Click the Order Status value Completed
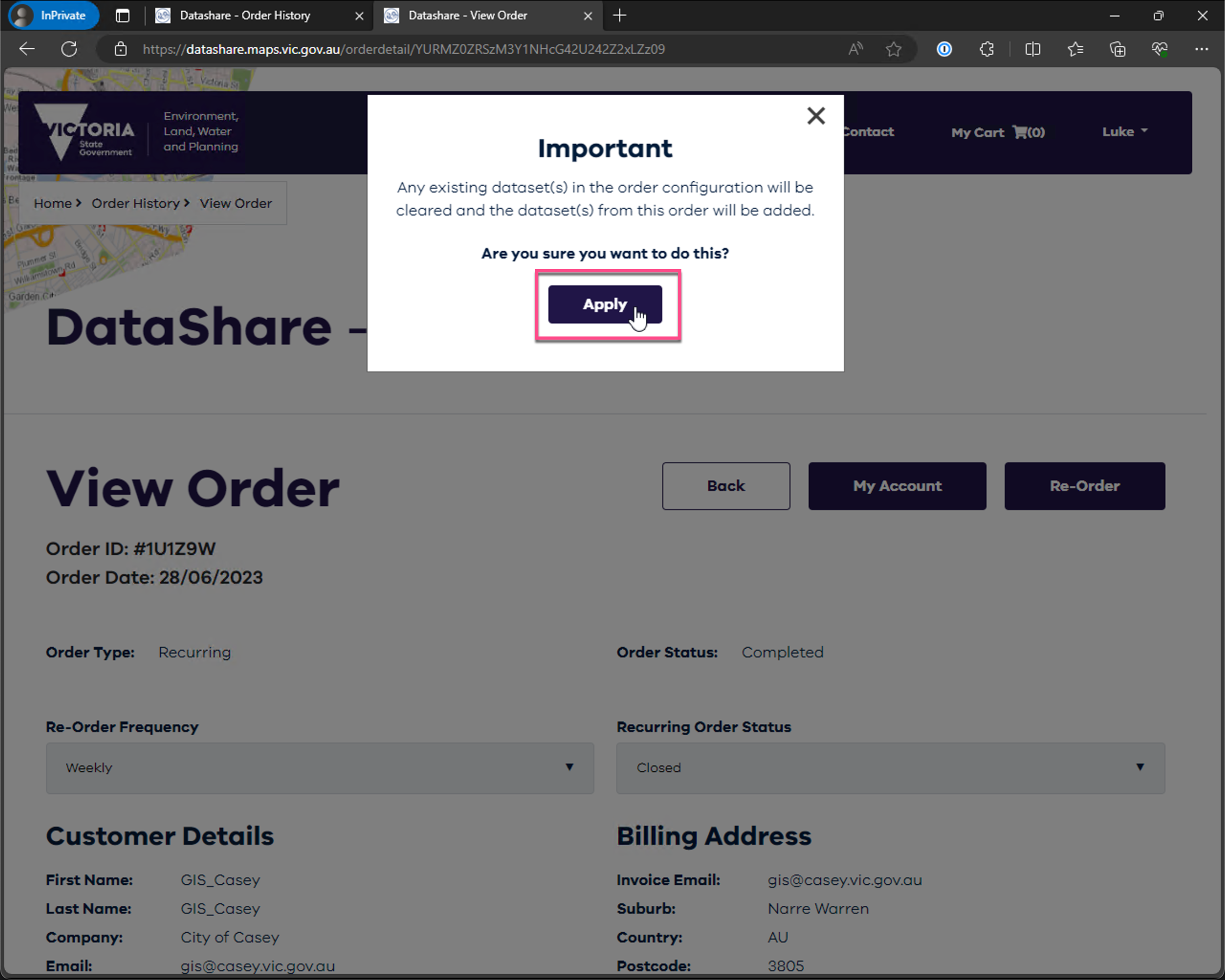This screenshot has width=1225, height=980. [782, 652]
